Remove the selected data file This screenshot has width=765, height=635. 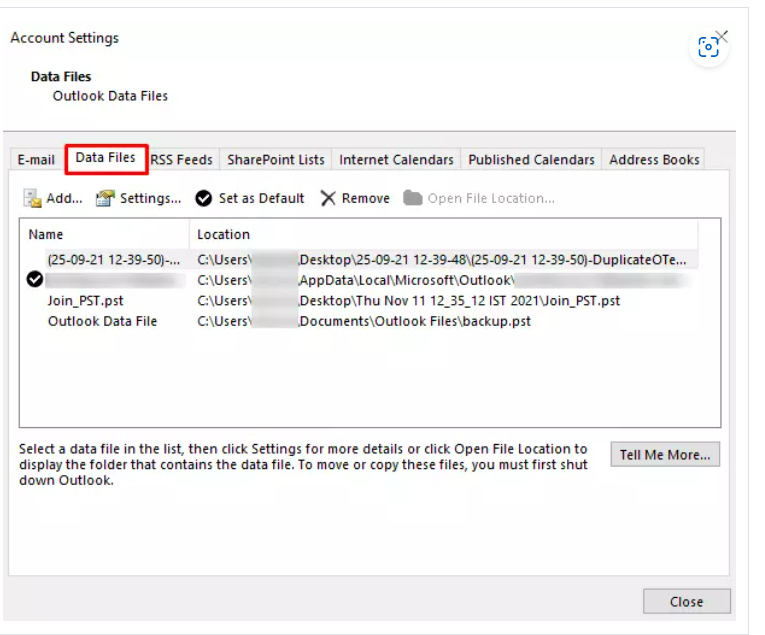[x=355, y=198]
